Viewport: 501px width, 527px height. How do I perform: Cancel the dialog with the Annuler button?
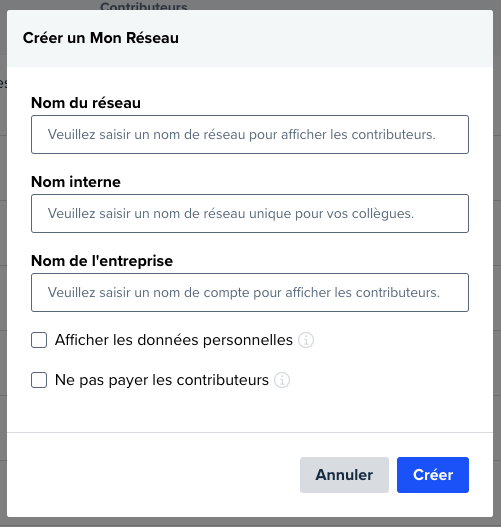click(344, 475)
